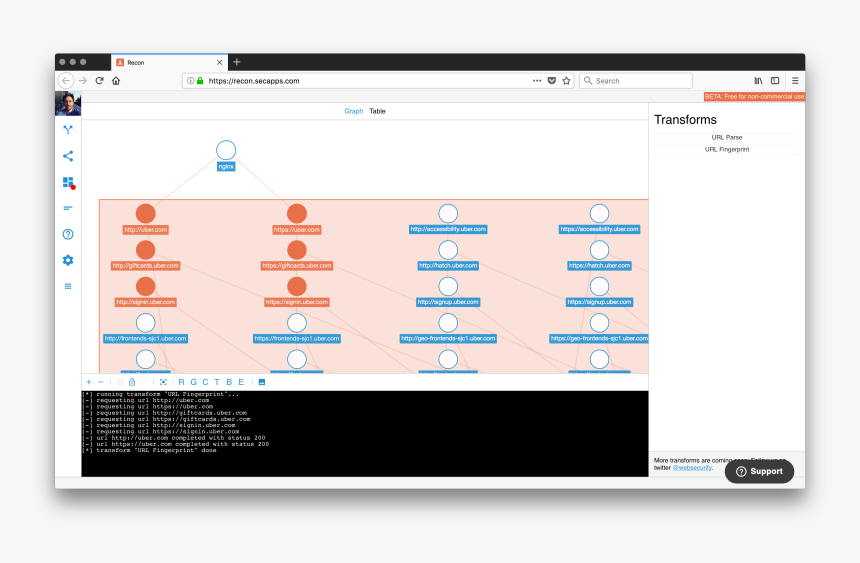860x563 pixels.
Task: Run the URL Fingerprint transform
Action: pos(727,149)
